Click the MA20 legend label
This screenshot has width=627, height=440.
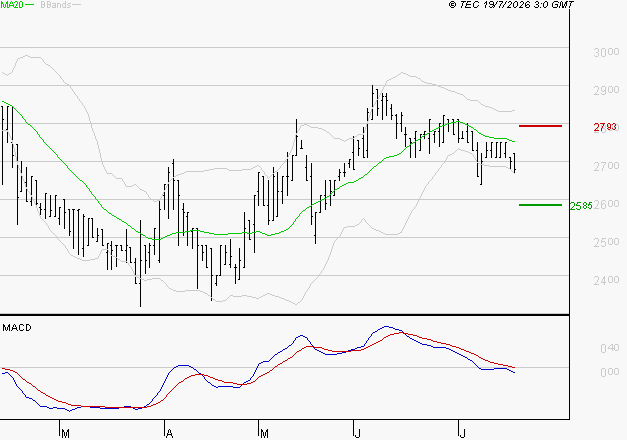tap(12, 5)
